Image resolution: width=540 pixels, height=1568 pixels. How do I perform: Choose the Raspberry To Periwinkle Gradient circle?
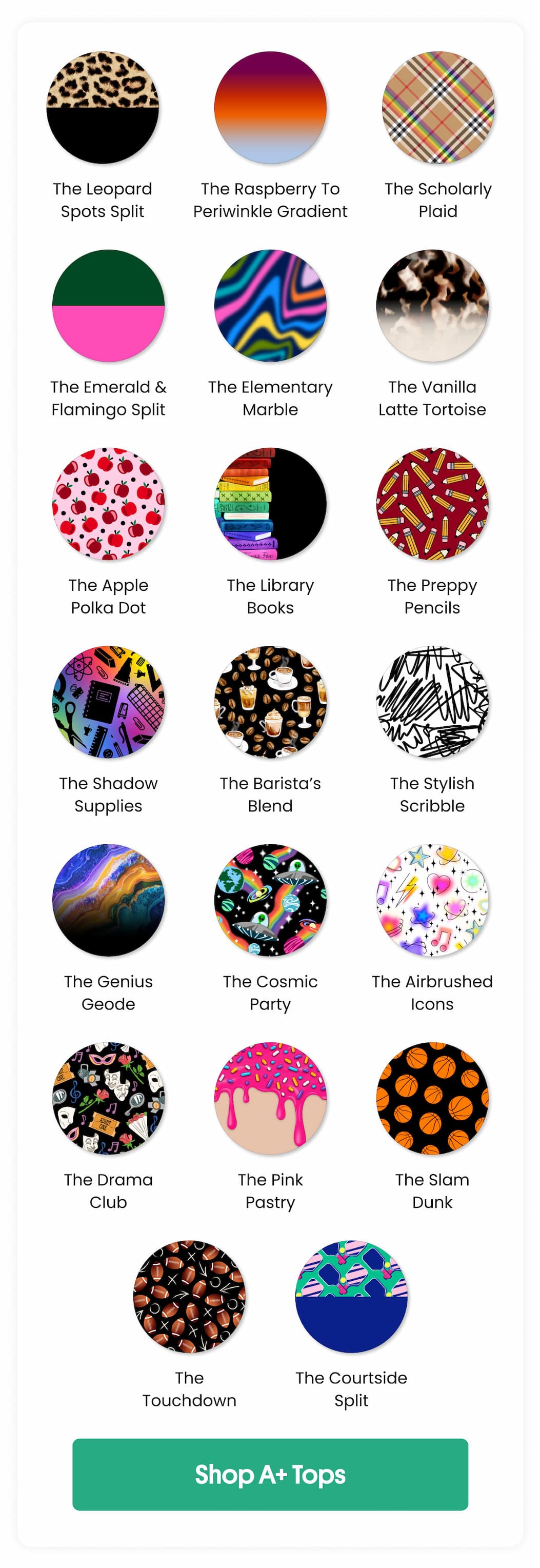point(270,107)
